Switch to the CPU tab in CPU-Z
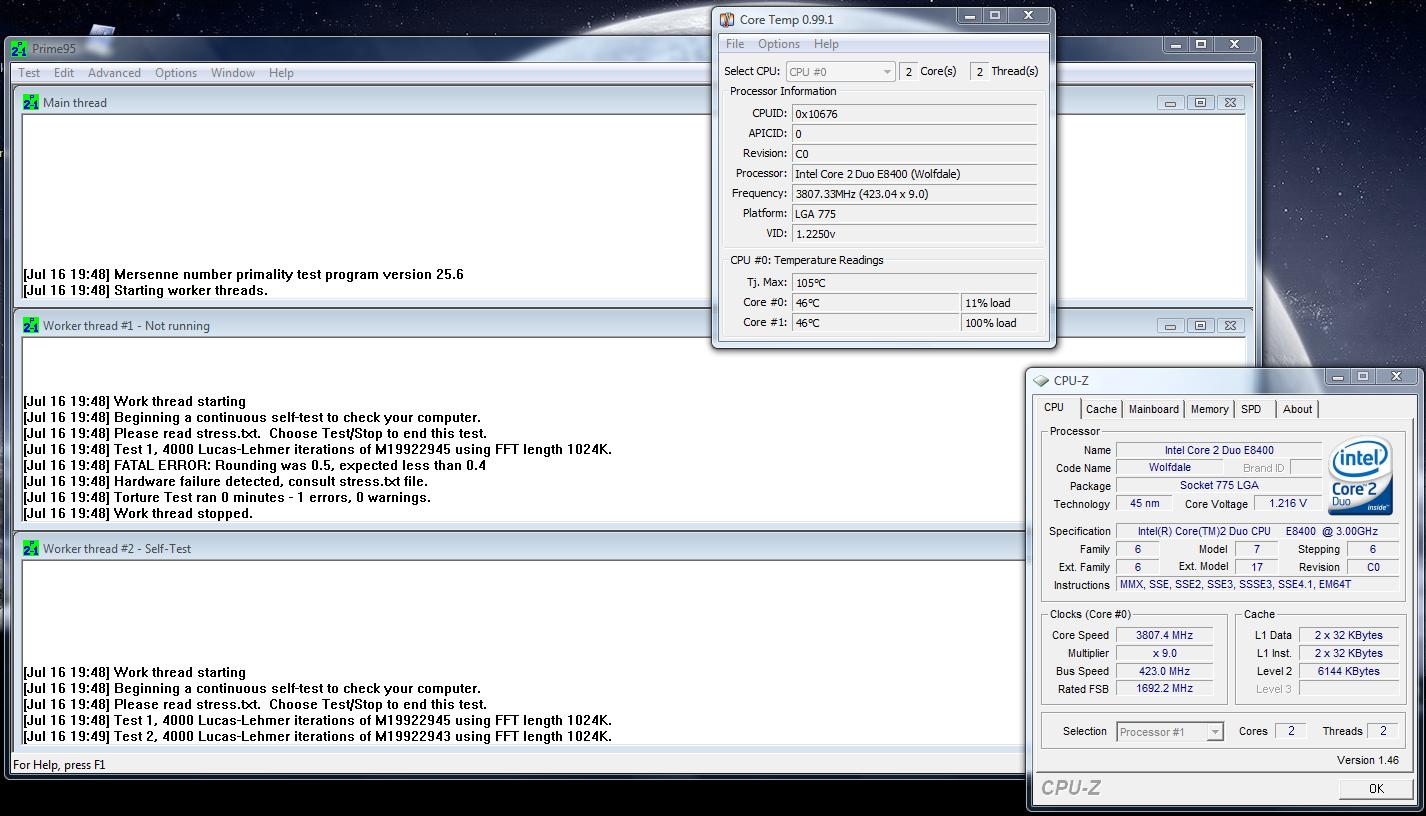The height and width of the screenshot is (816, 1426). pos(1054,408)
